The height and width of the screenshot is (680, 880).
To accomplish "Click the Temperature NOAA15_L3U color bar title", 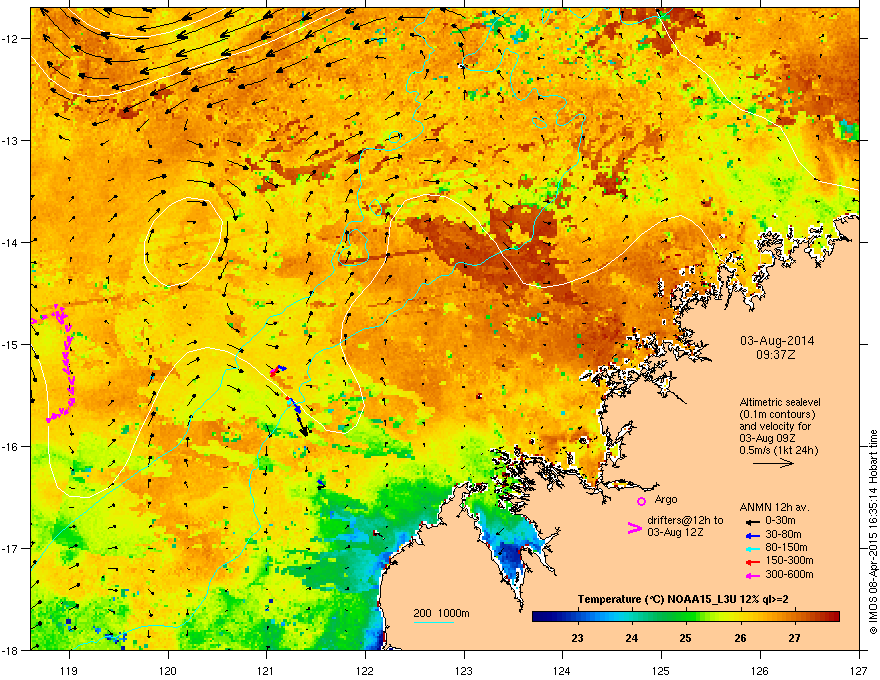I will click(x=683, y=600).
